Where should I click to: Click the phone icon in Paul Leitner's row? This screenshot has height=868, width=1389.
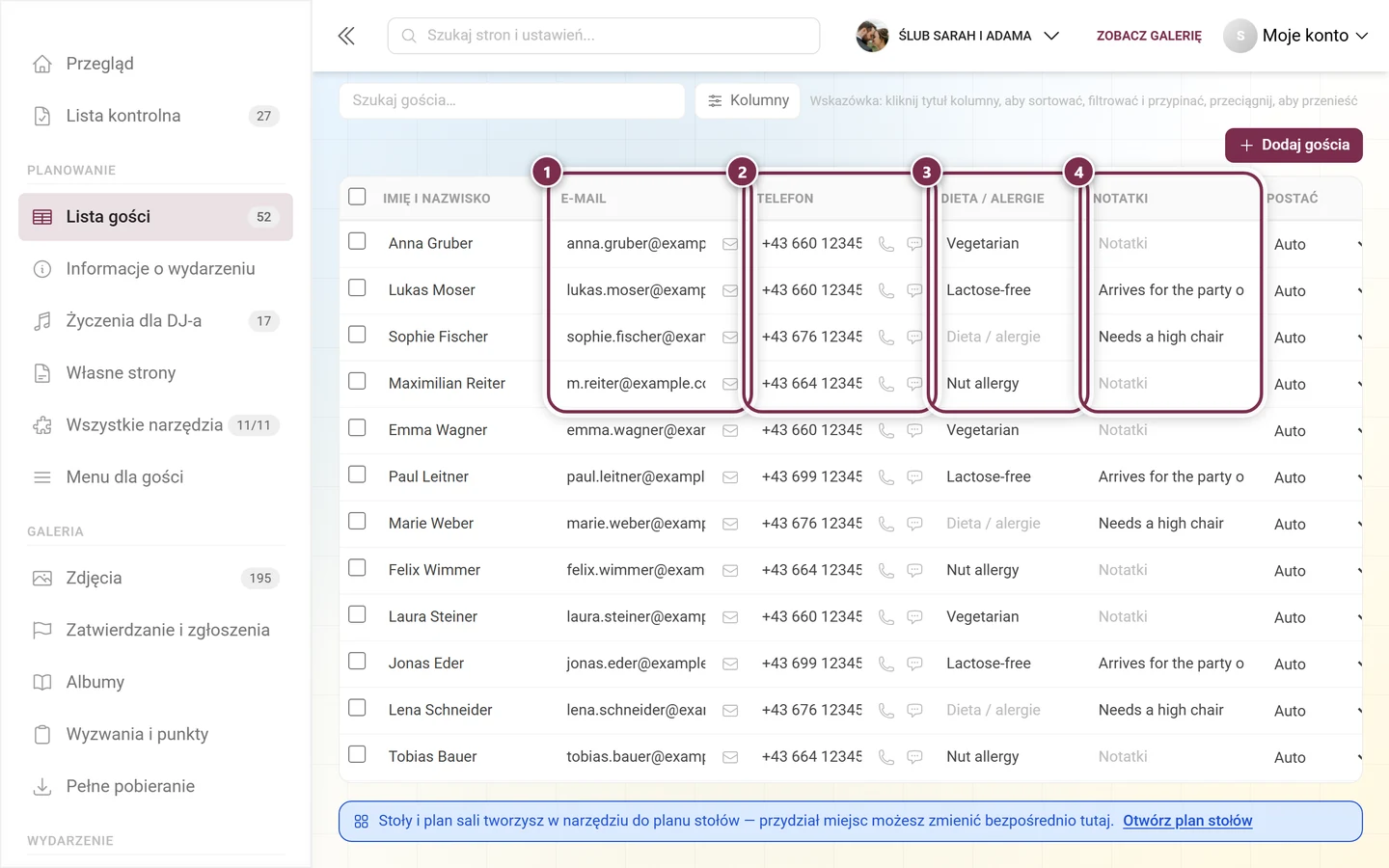click(886, 477)
